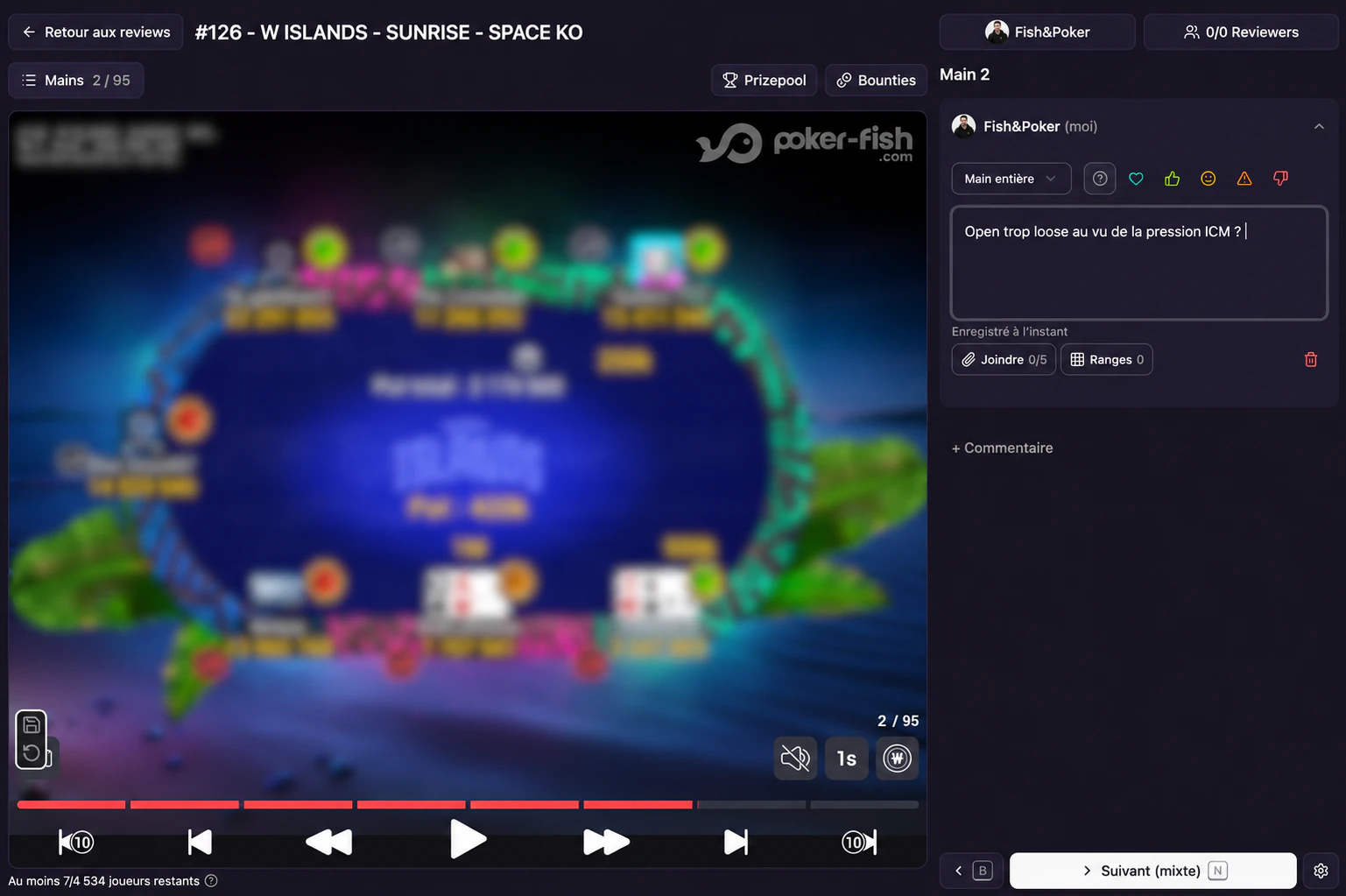Toggle the currency display icon

point(897,758)
